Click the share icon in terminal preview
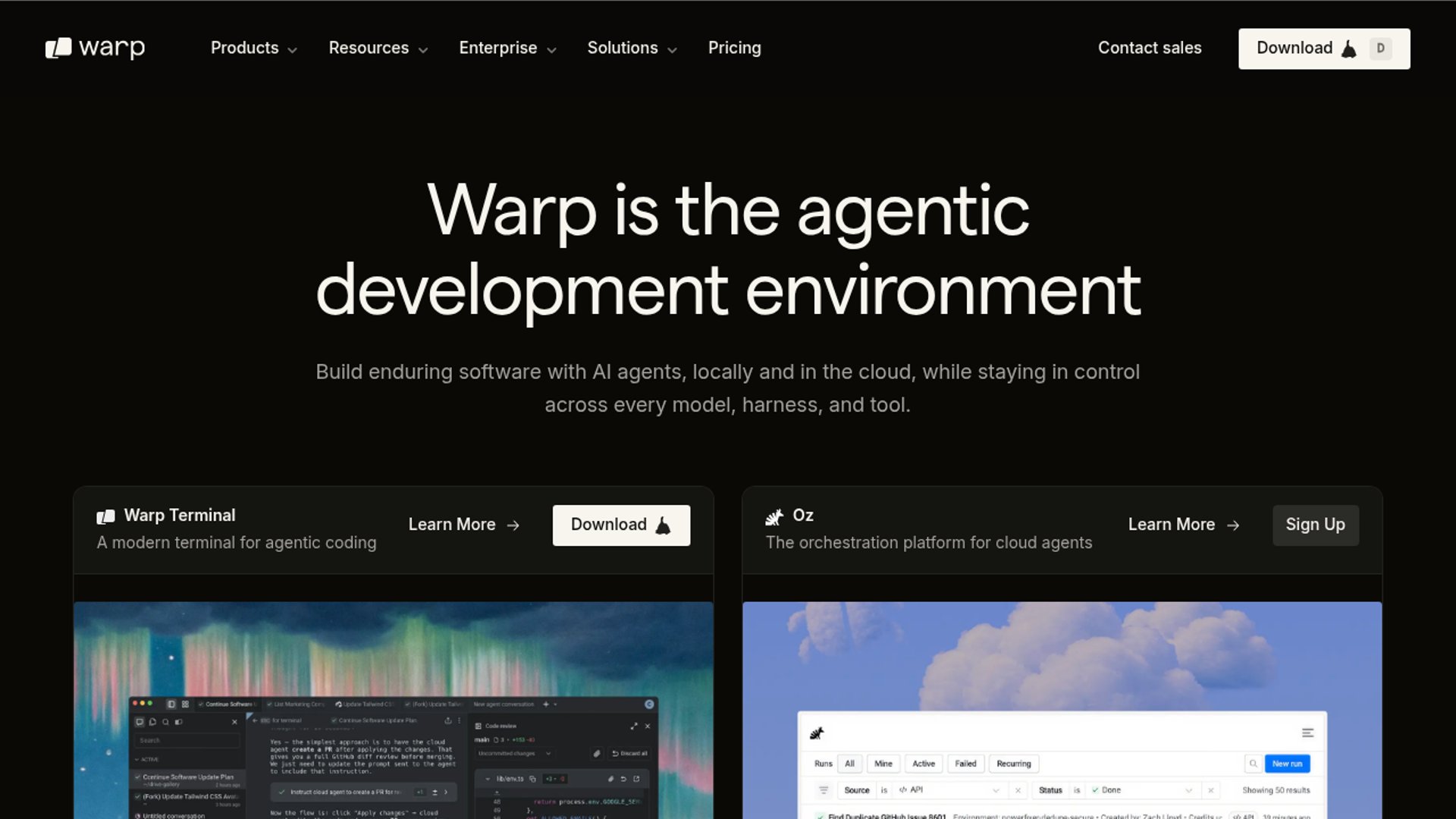This screenshot has height=819, width=1456. point(448,720)
